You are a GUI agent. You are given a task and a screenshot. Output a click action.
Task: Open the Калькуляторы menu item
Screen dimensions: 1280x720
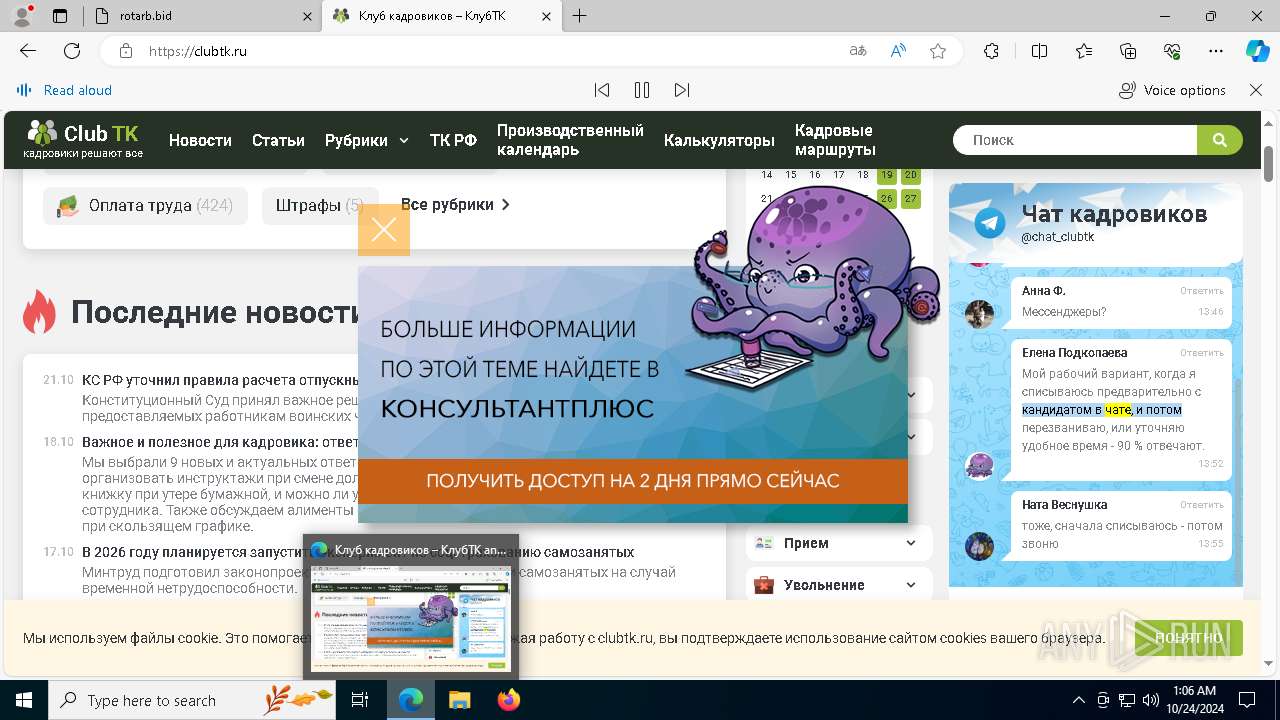(719, 140)
